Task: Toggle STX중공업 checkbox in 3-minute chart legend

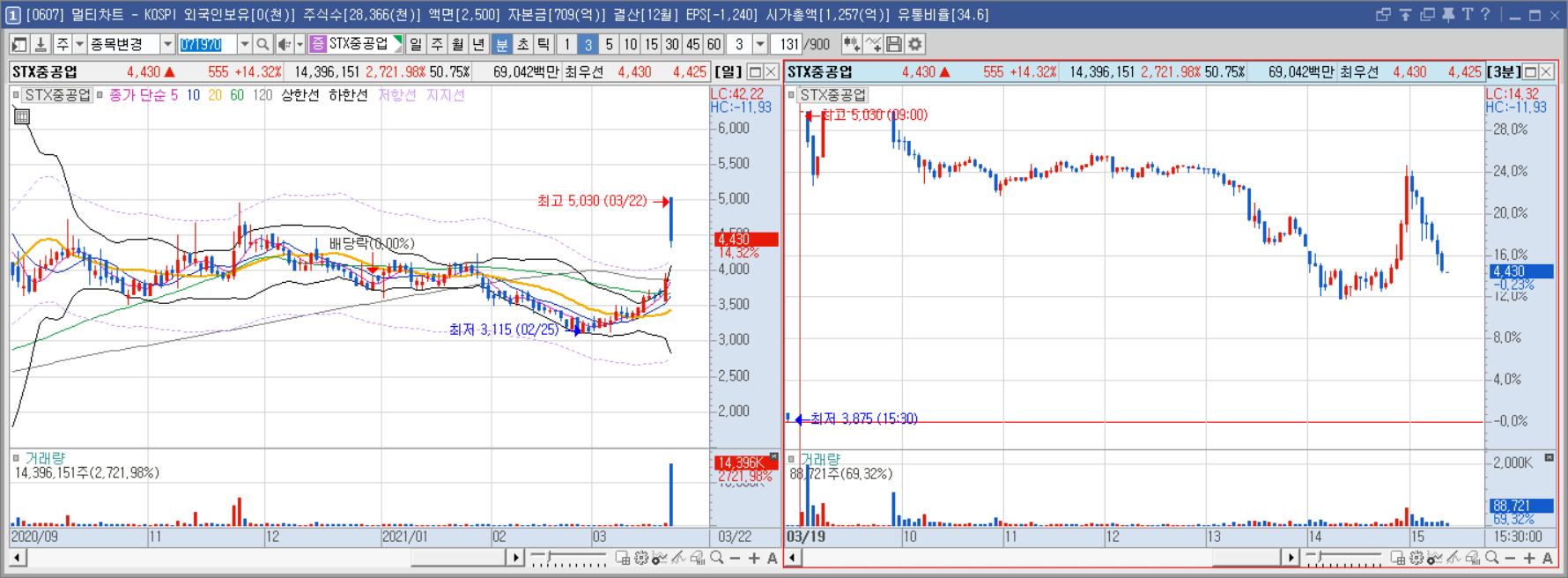Action: click(x=792, y=94)
